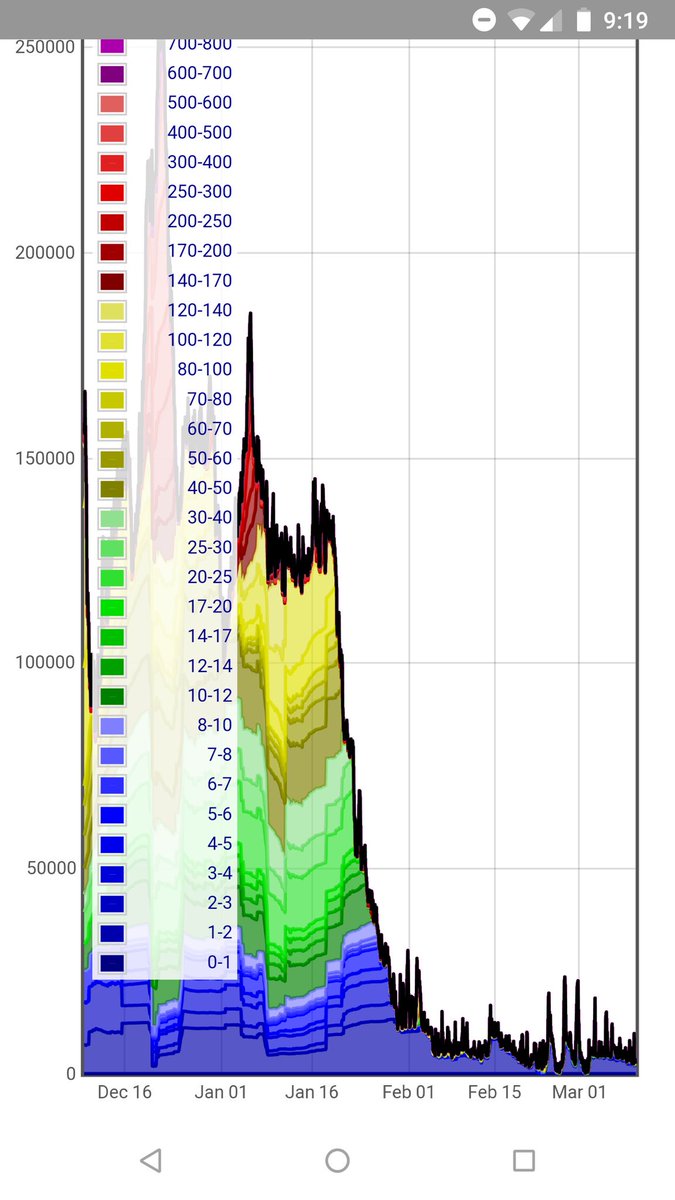Select the '80-100' legend label
675x1200 pixels.
[205, 370]
